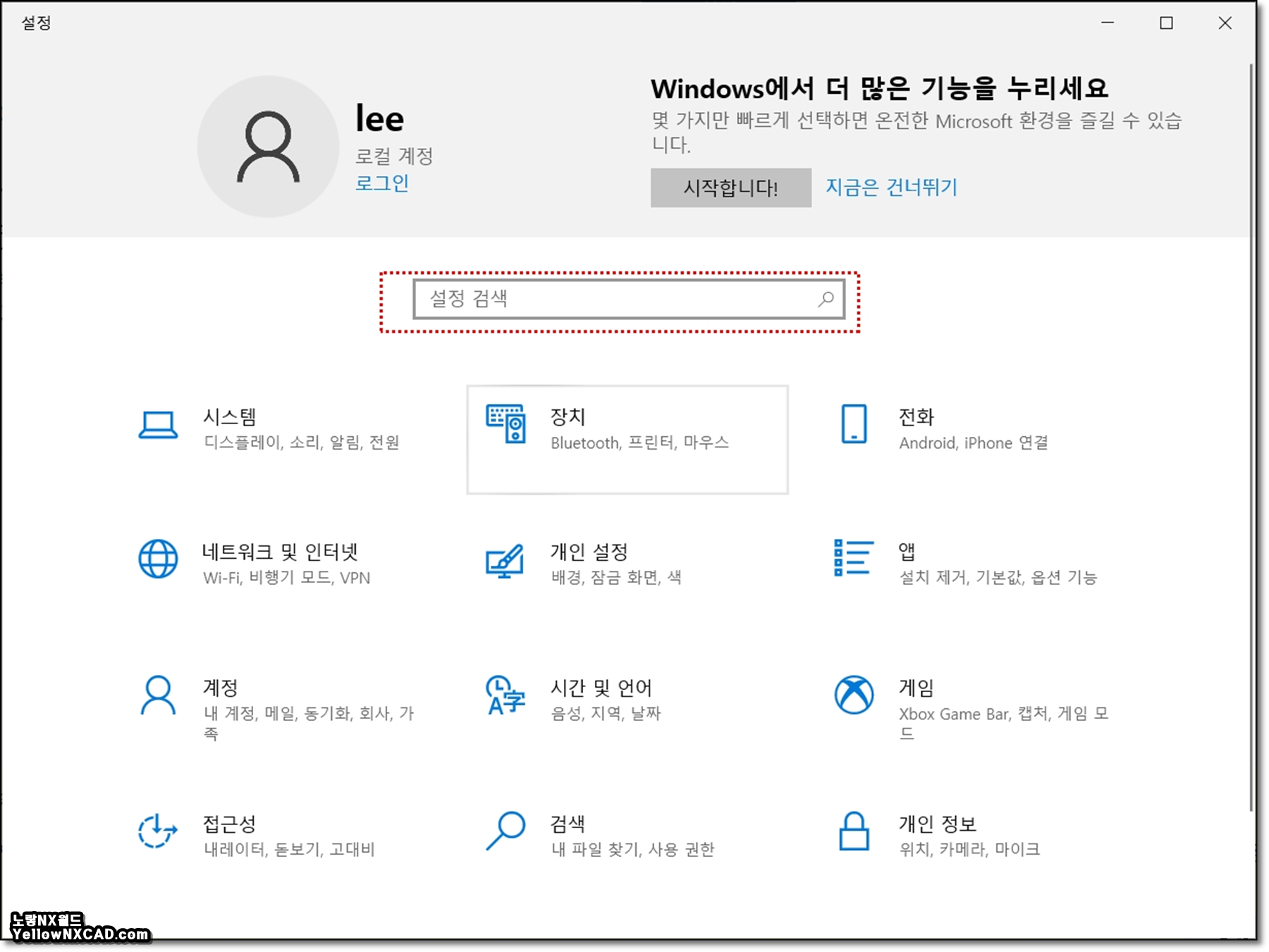Screen dimensions: 1269x952
Task: Click Bluetooth, 프린터, 마우스 description
Action: pos(639,443)
